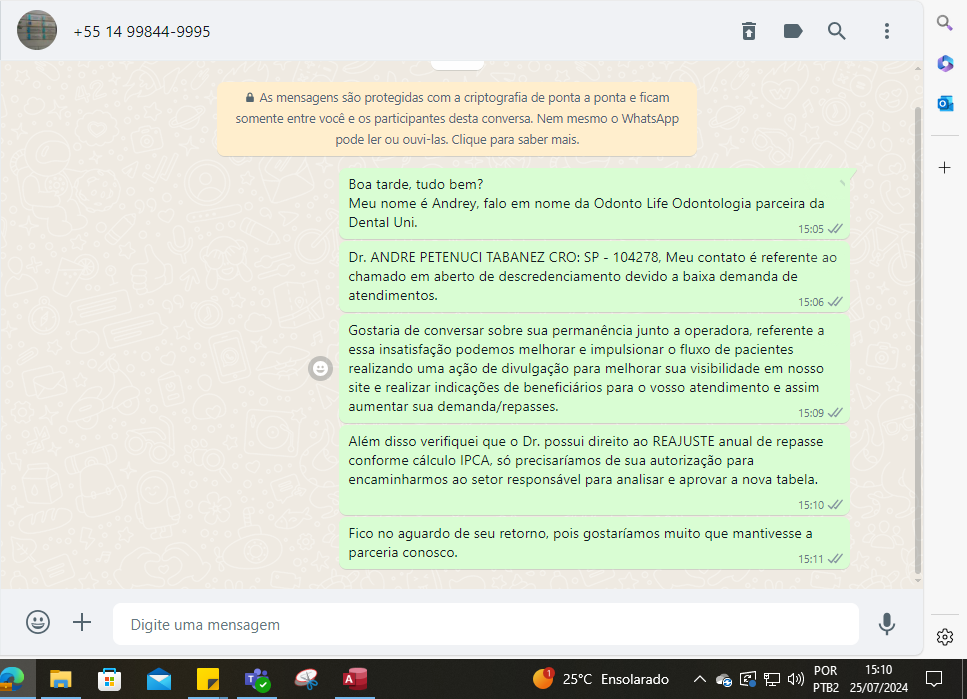The width and height of the screenshot is (967, 699).
Task: Search within this conversation
Action: click(x=836, y=31)
